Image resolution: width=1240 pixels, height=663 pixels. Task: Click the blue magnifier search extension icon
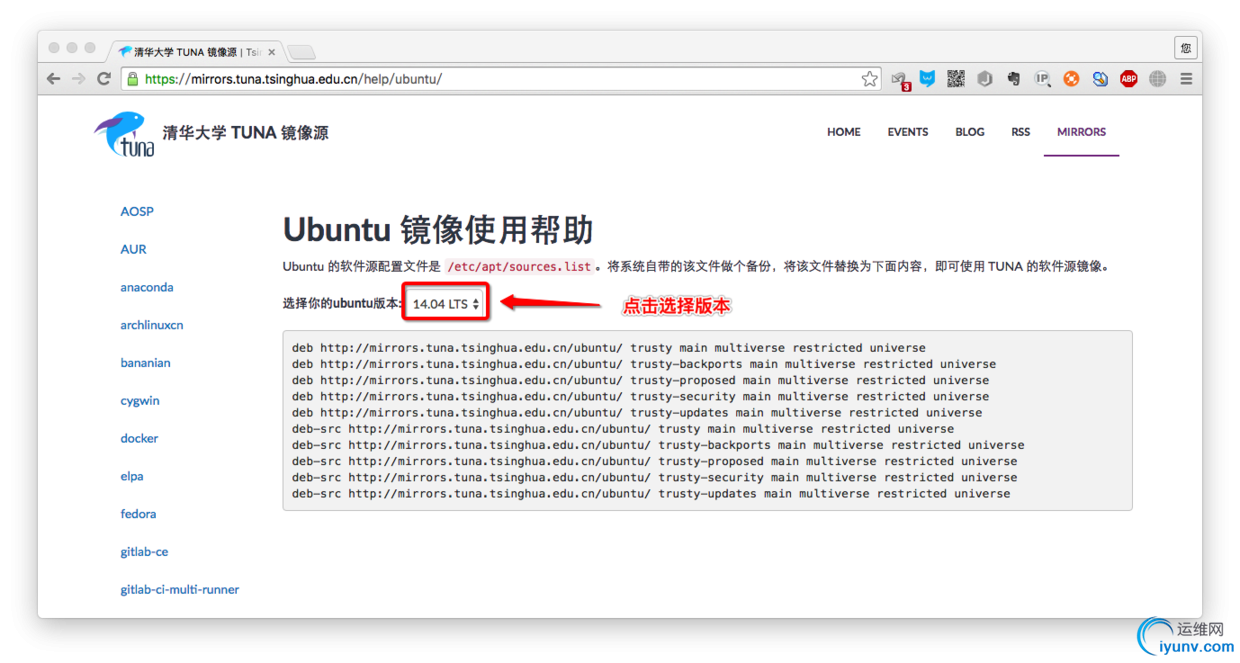click(1100, 78)
